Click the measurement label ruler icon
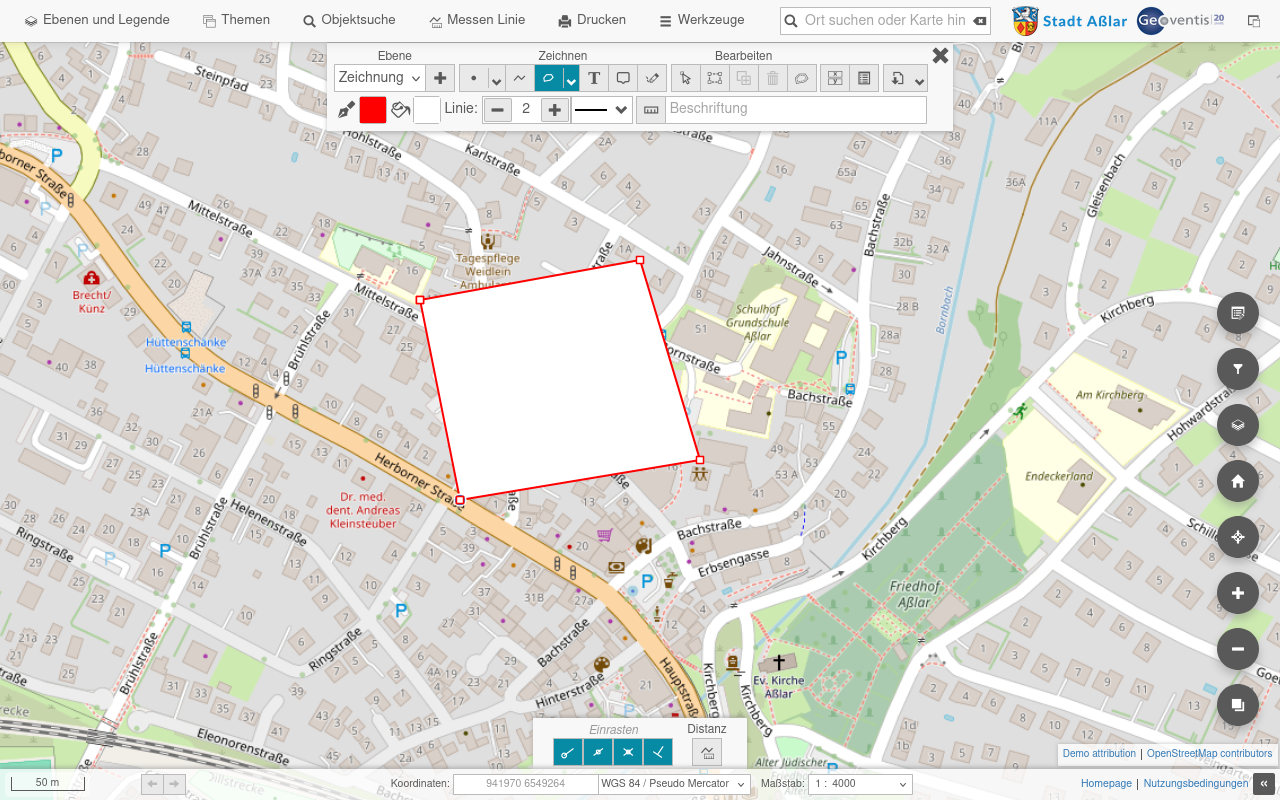The height and width of the screenshot is (800, 1280). point(651,110)
